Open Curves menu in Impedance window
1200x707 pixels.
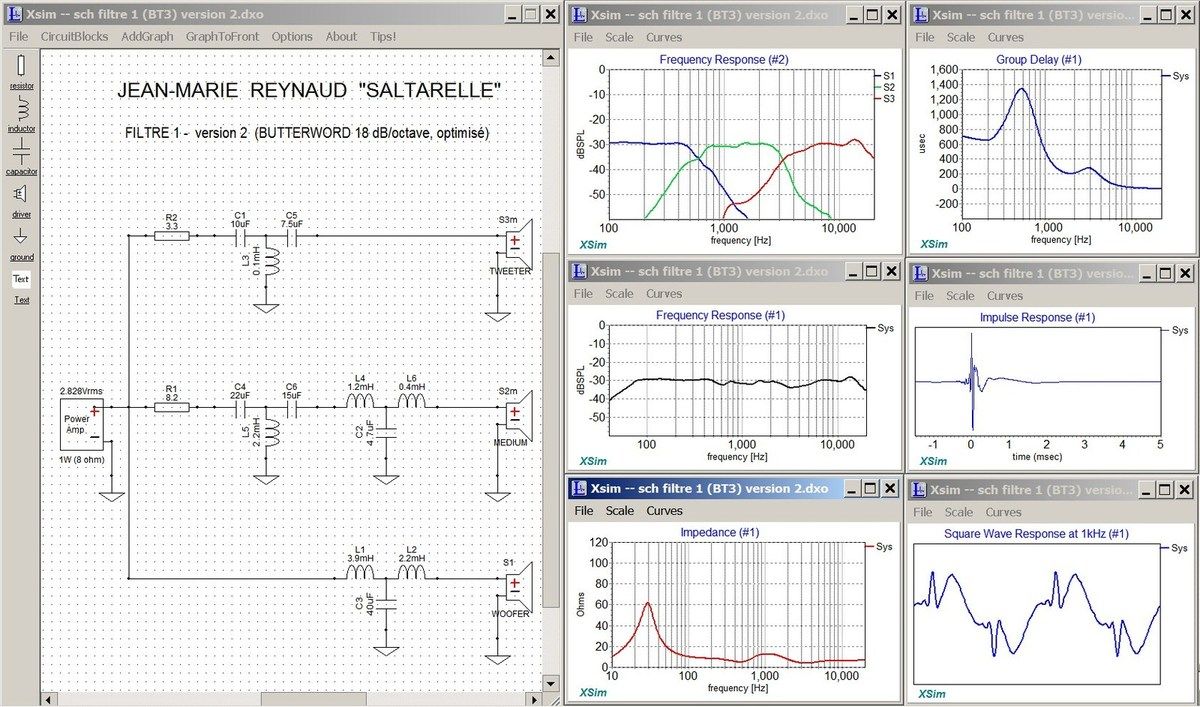664,511
